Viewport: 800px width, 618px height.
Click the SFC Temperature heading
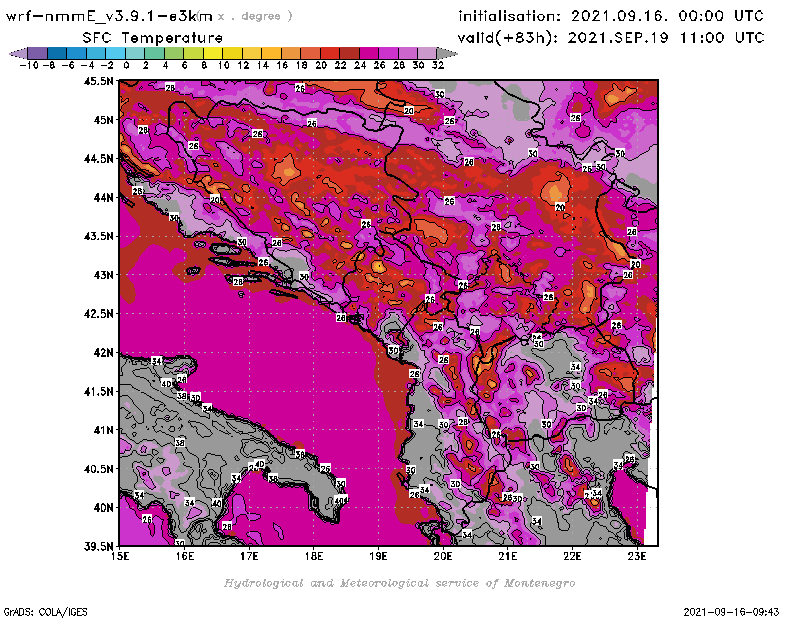(x=153, y=38)
